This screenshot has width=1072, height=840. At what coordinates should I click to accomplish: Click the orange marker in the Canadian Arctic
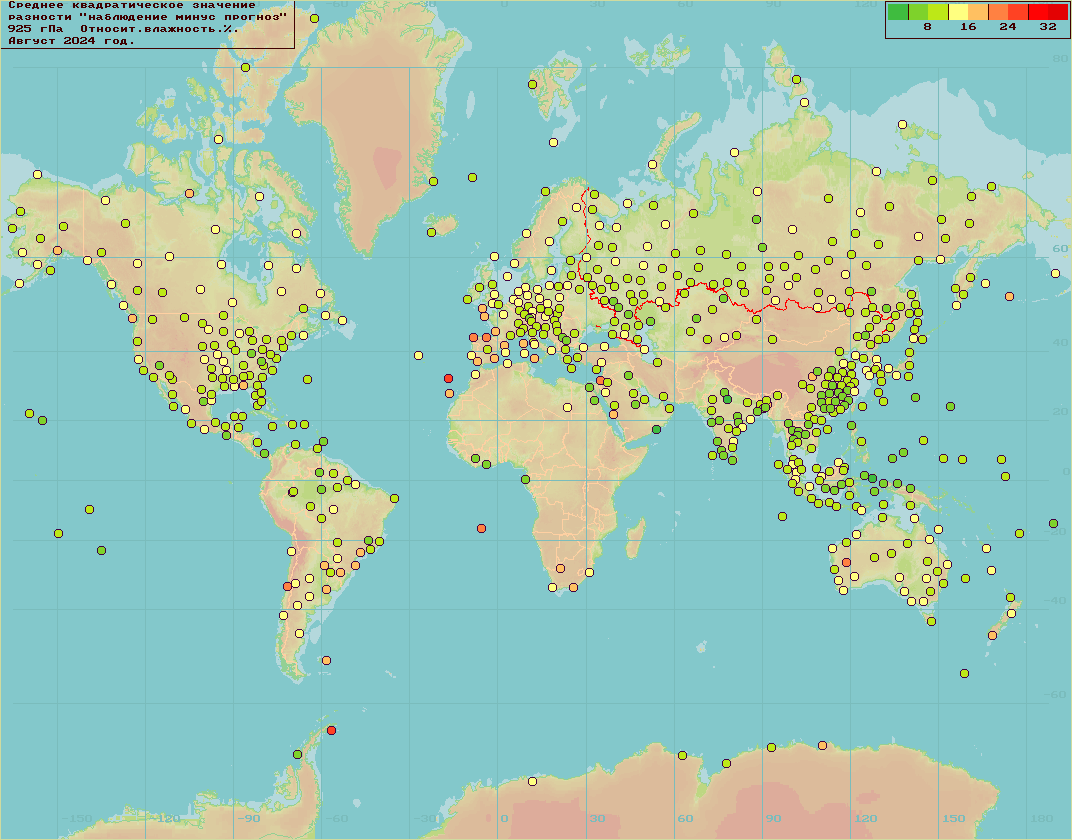click(189, 193)
